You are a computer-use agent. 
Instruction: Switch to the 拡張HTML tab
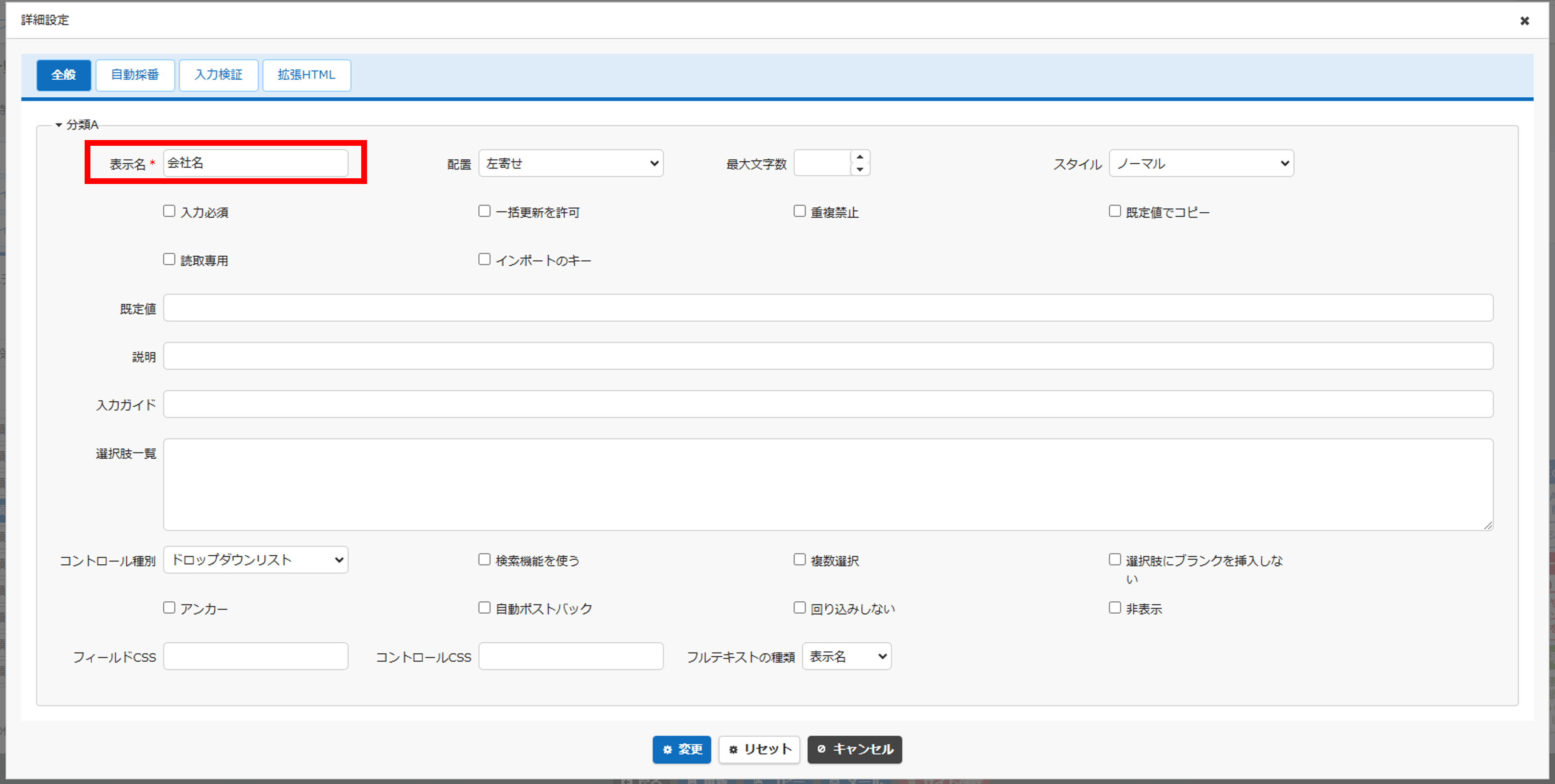tap(306, 76)
